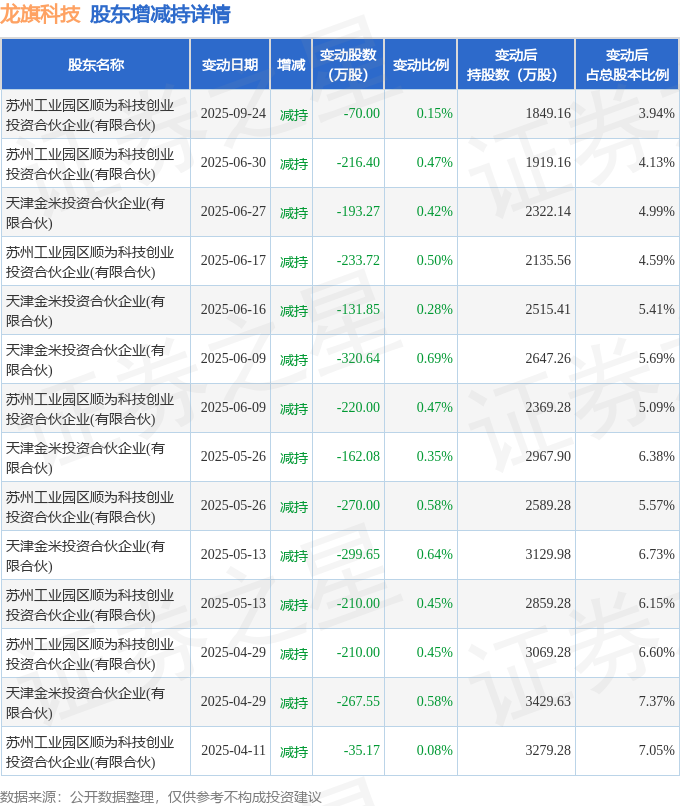
Task: Click the change ratio 0.08%
Action: (x=434, y=750)
